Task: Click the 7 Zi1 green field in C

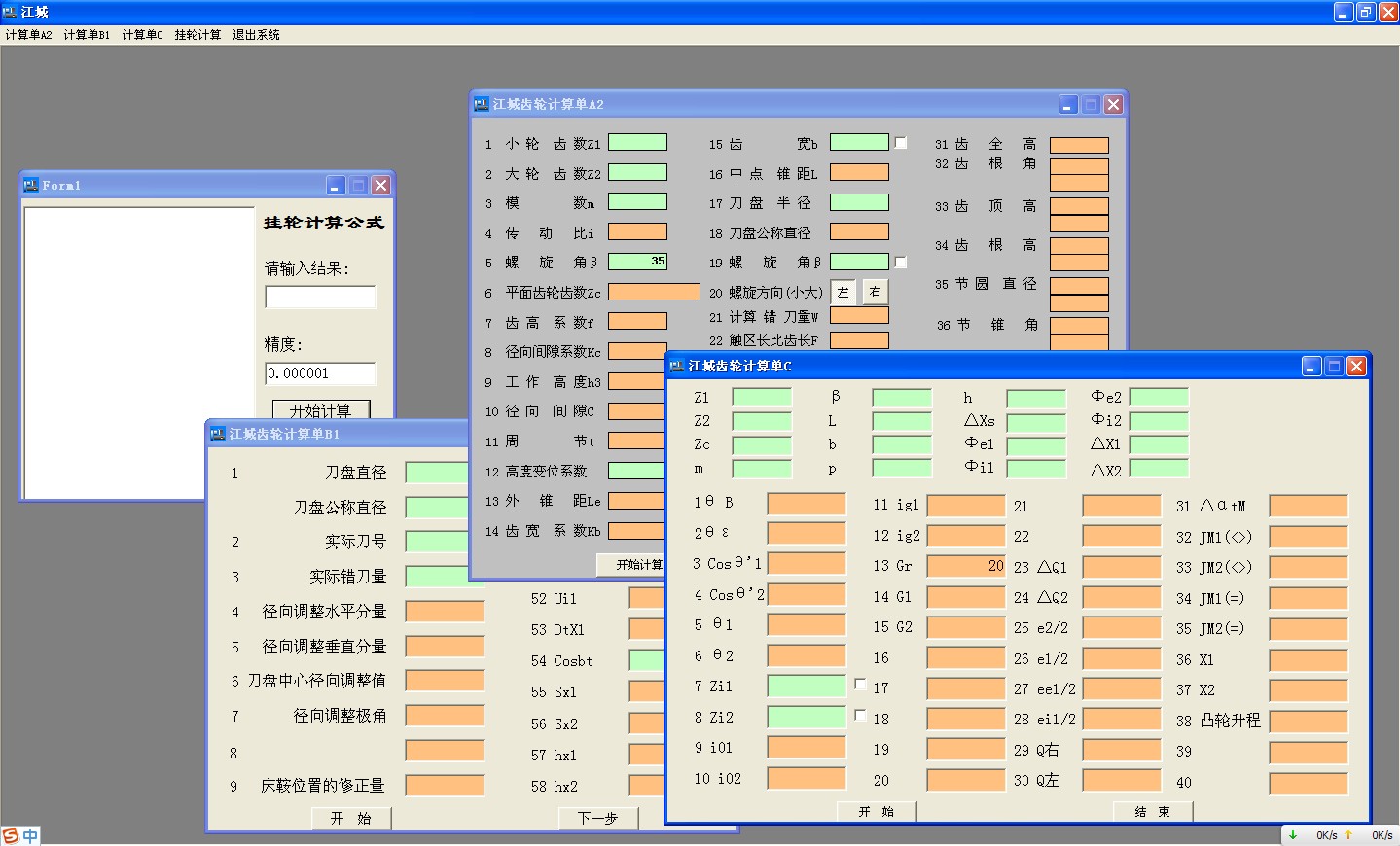Action: 807,686
